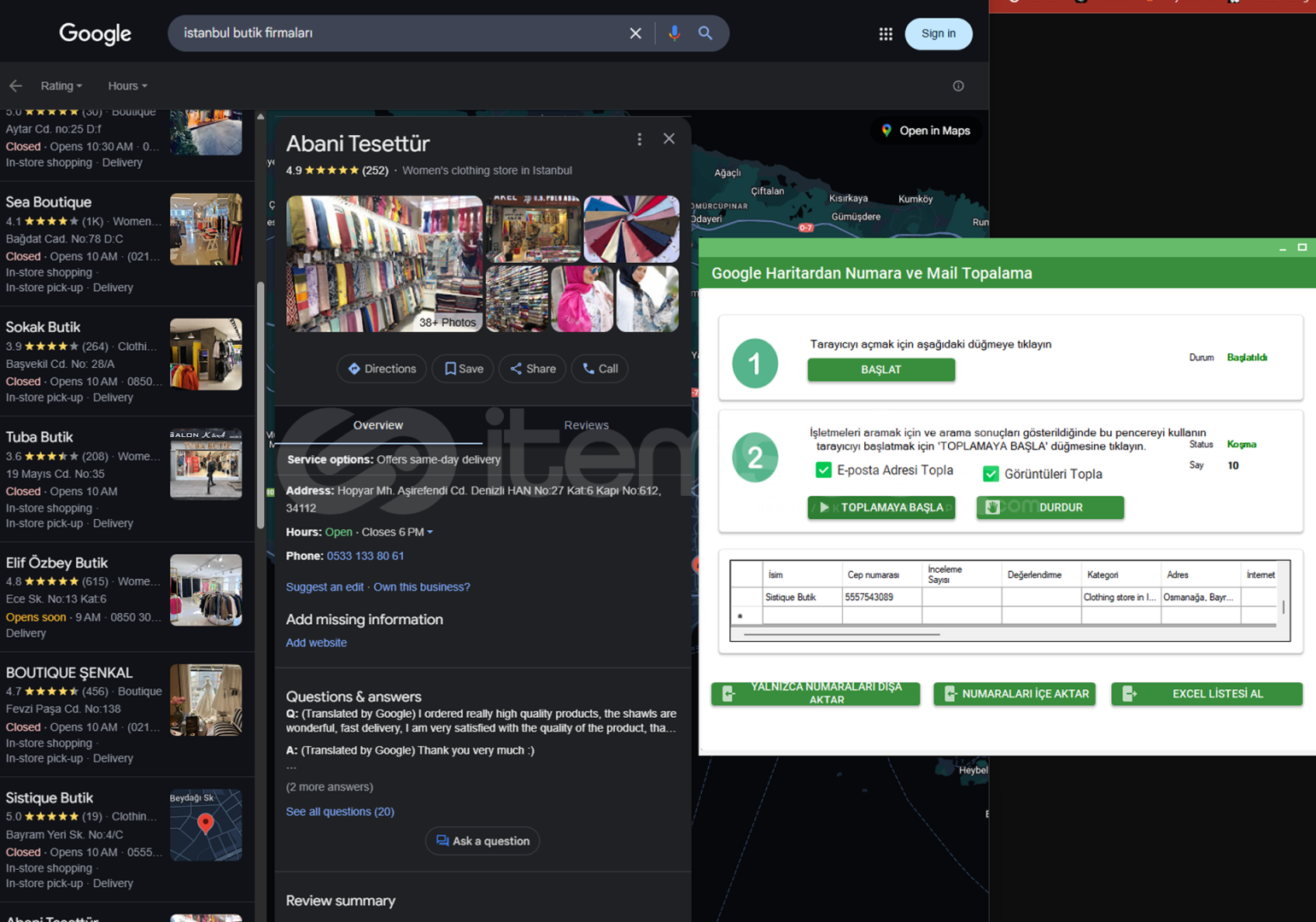Click Own this business link
The image size is (1316, 922).
click(x=422, y=586)
